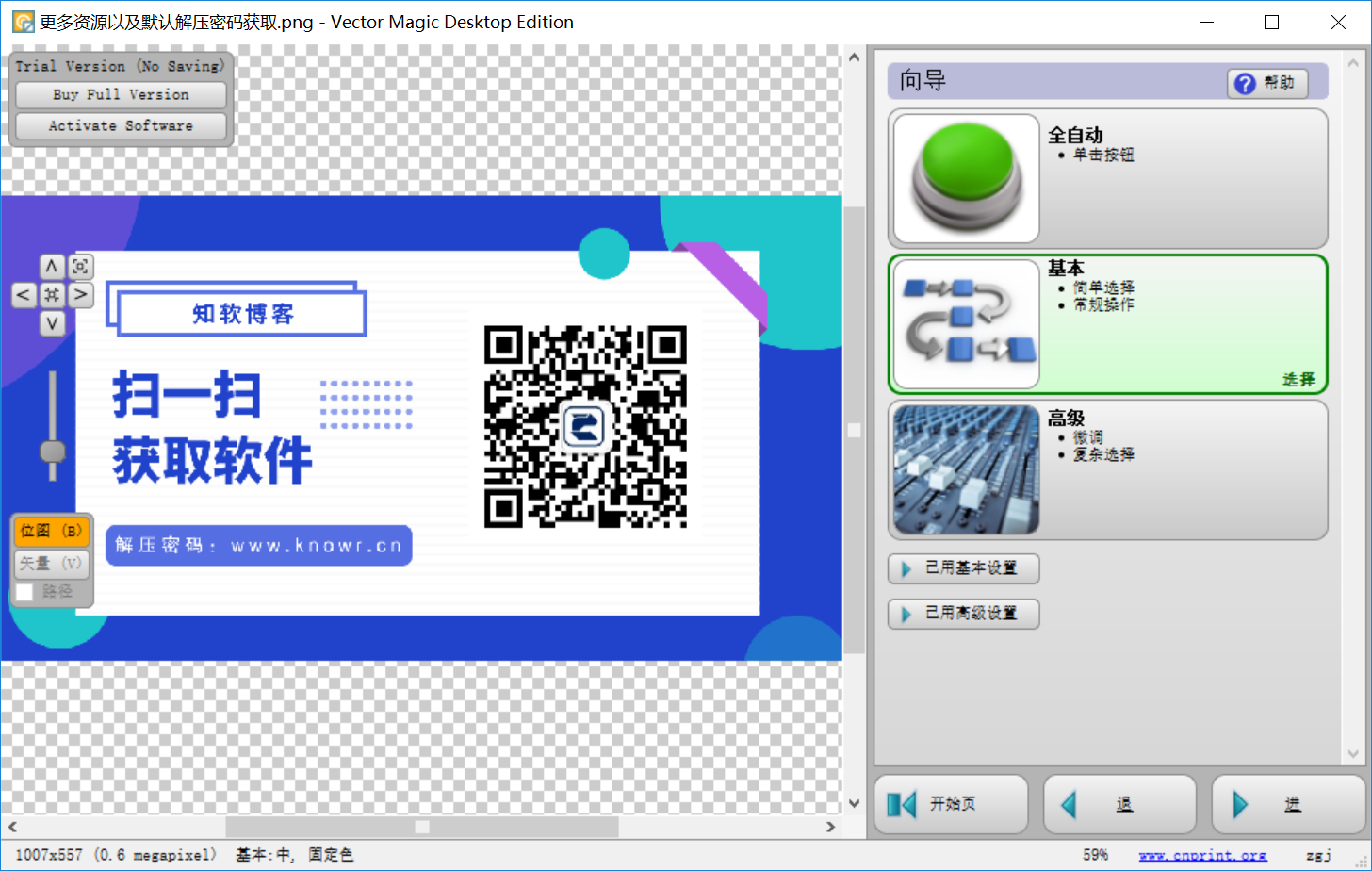Image resolution: width=1372 pixels, height=871 pixels.
Task: Advance with the 进 next button
Action: coord(1287,804)
